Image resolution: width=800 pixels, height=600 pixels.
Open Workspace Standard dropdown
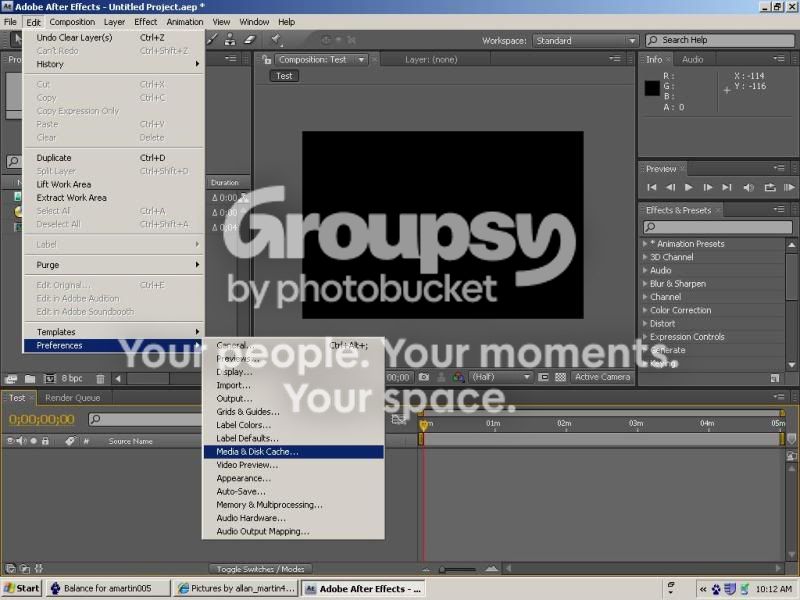(x=585, y=40)
